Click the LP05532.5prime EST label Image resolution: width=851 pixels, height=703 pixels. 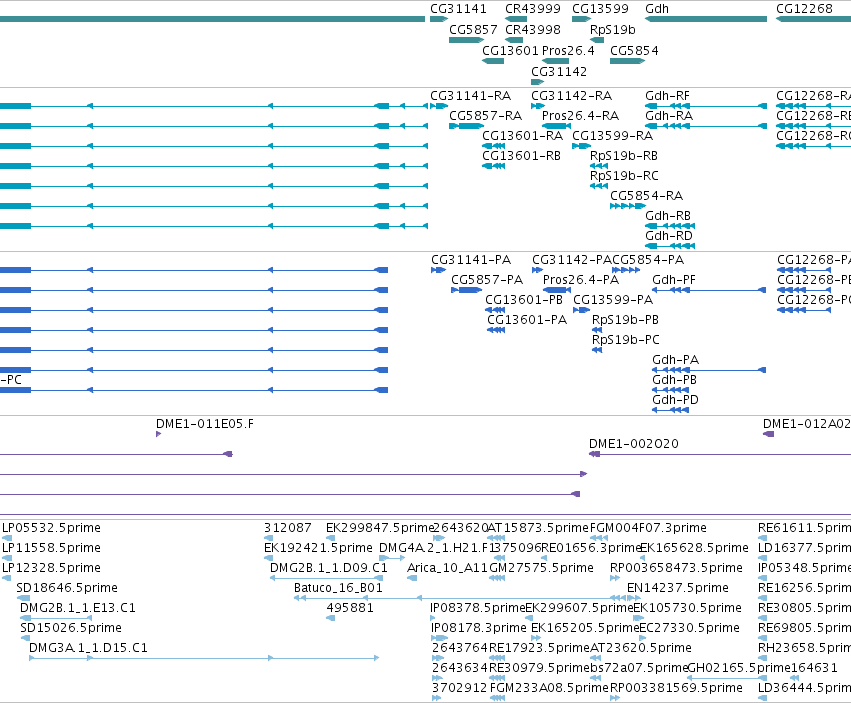[x=52, y=528]
